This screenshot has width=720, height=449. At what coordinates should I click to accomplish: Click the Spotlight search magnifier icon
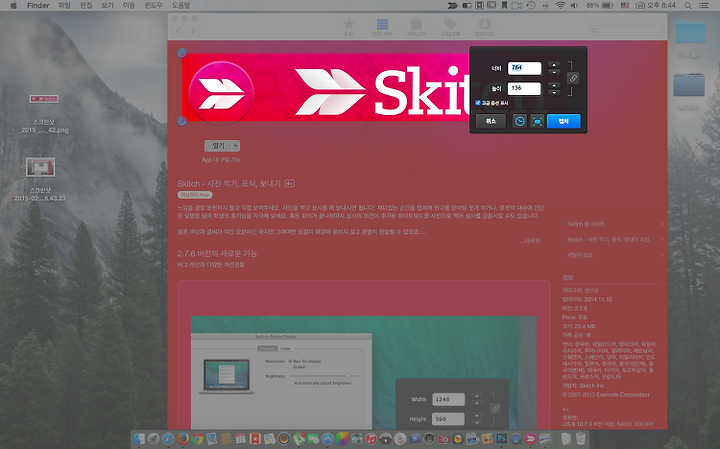click(688, 6)
